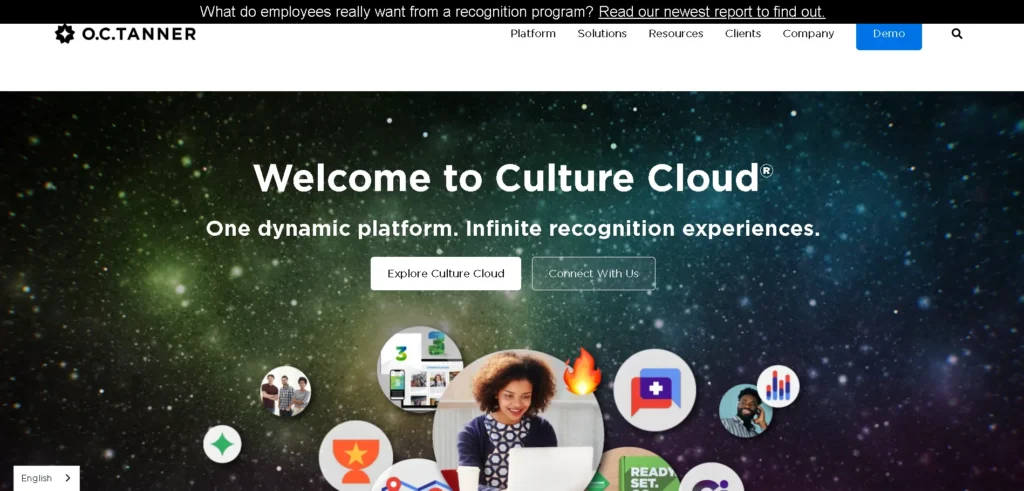Click the orange trophy star icon
Viewport: 1024px width, 491px height.
click(356, 457)
